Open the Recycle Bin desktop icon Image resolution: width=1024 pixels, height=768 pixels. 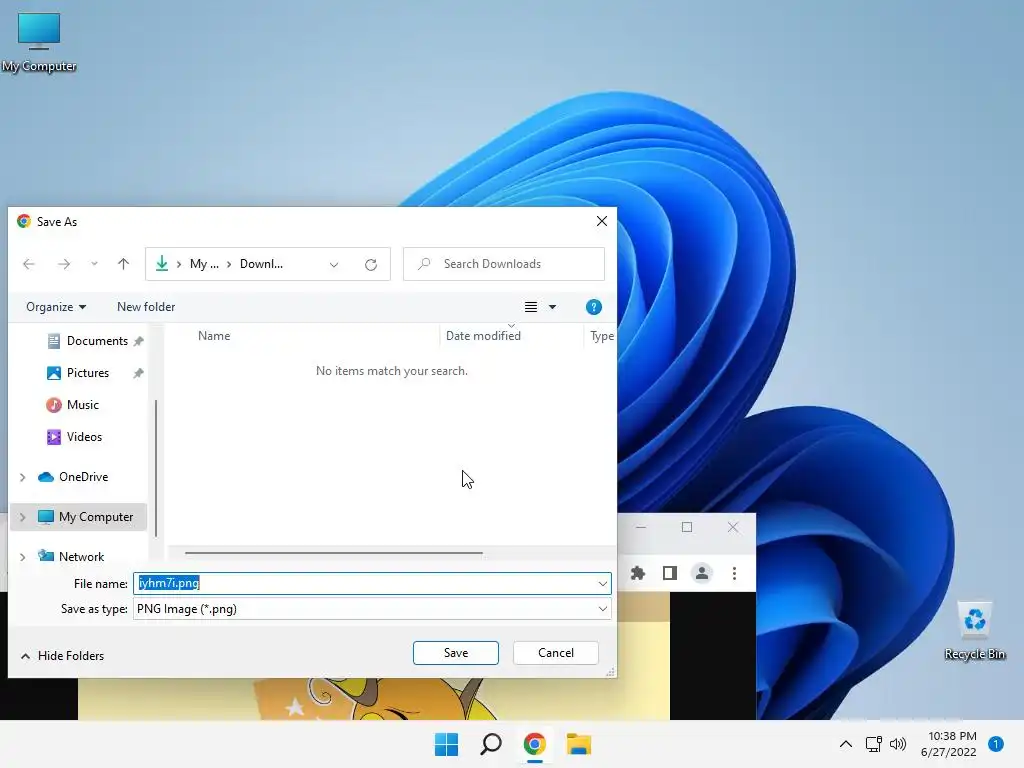(x=974, y=630)
